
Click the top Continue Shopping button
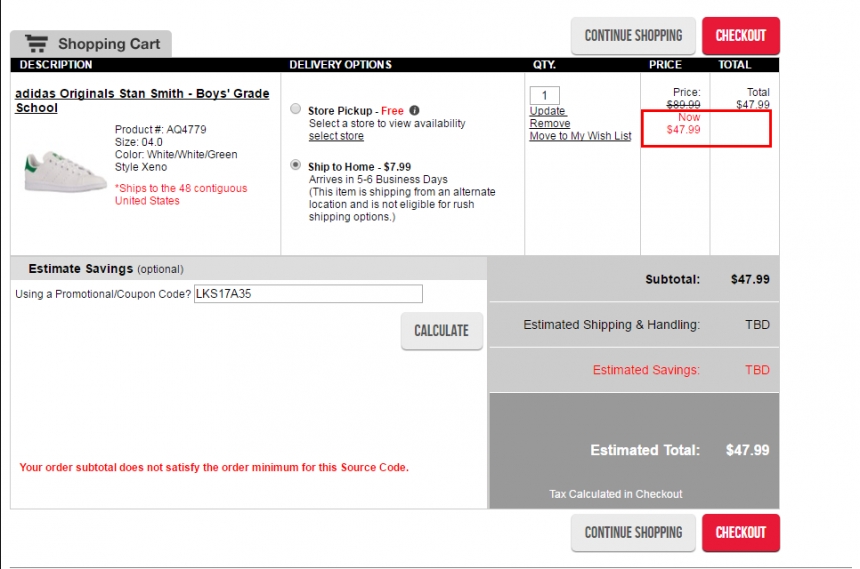pos(633,36)
